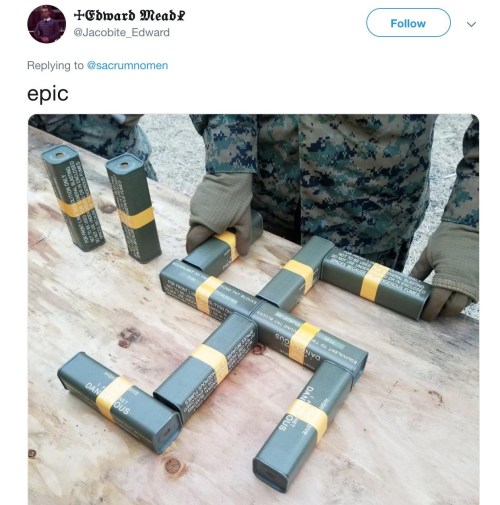Select the blackletter styled author name
The width and height of the screenshot is (500, 505).
click(129, 15)
